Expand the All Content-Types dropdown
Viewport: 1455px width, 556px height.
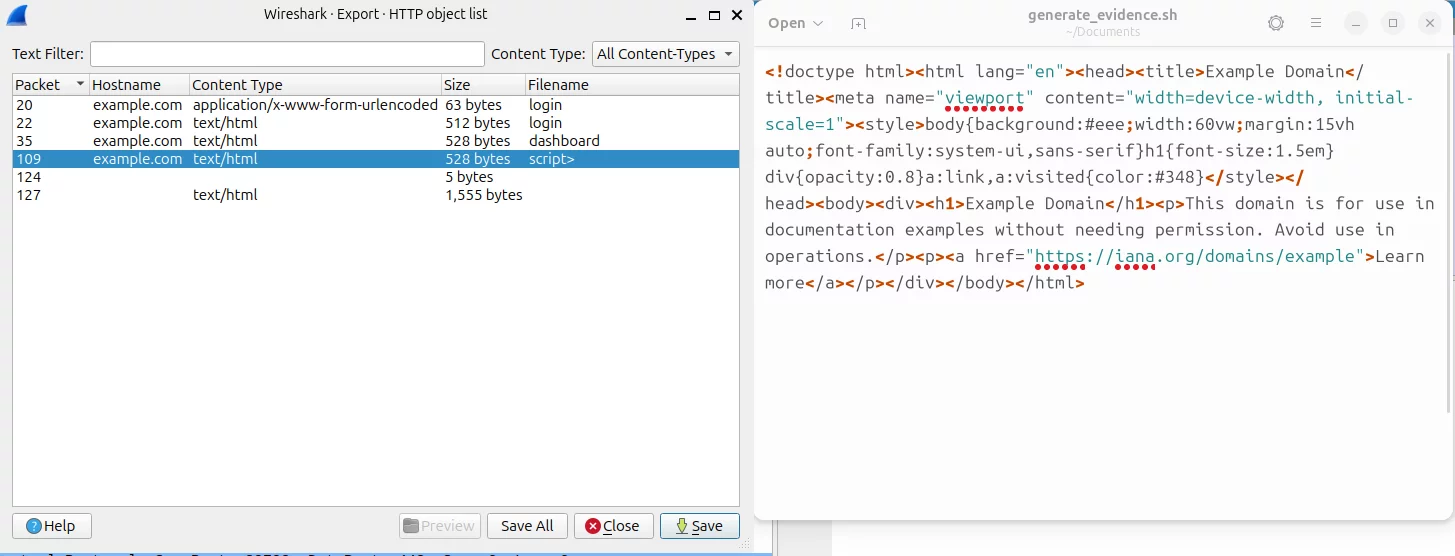(x=666, y=54)
